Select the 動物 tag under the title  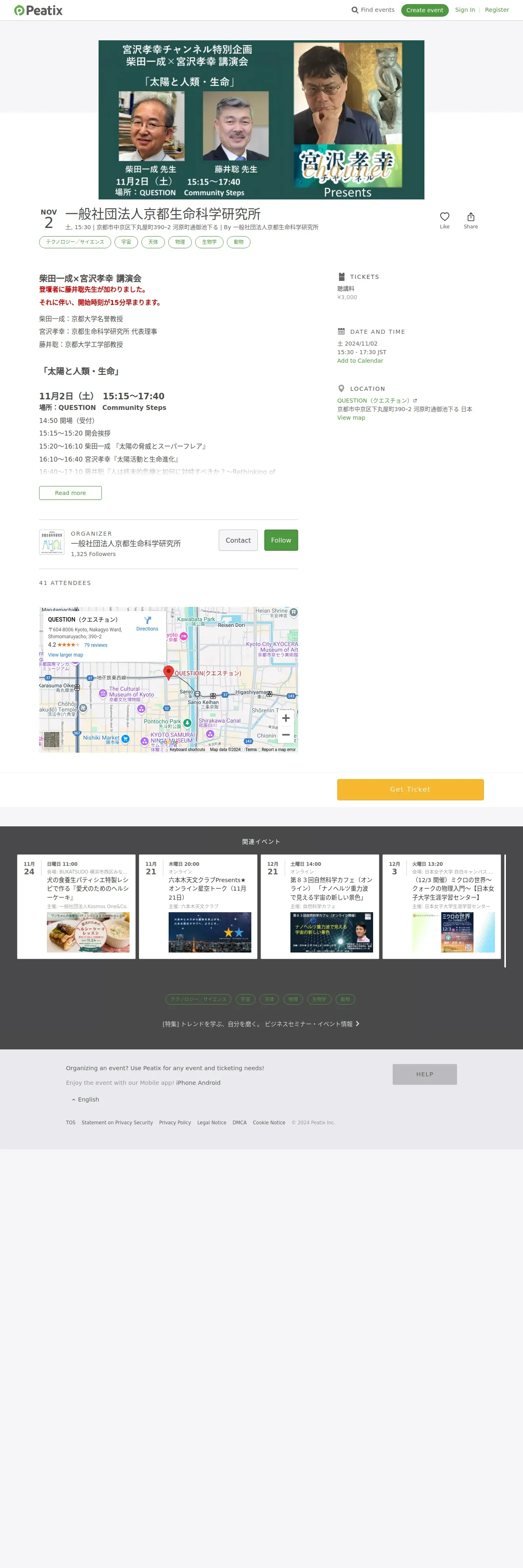239,242
